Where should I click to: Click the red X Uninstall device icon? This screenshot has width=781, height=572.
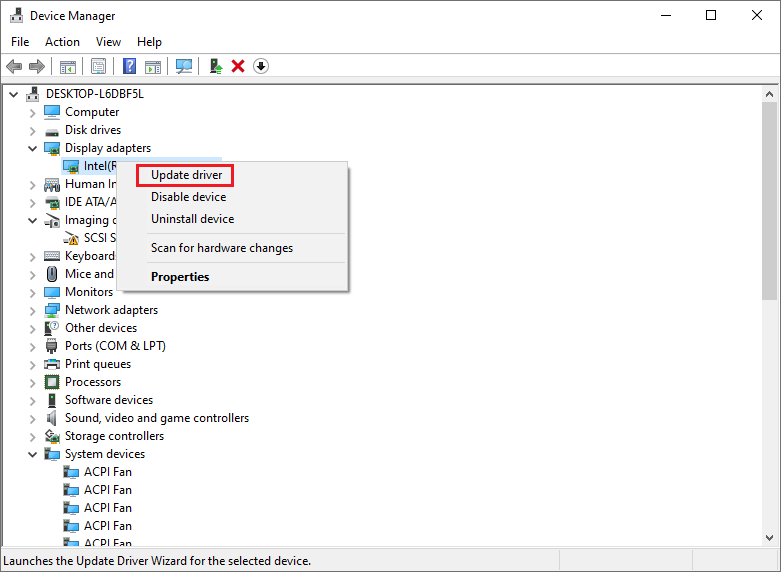tap(238, 66)
